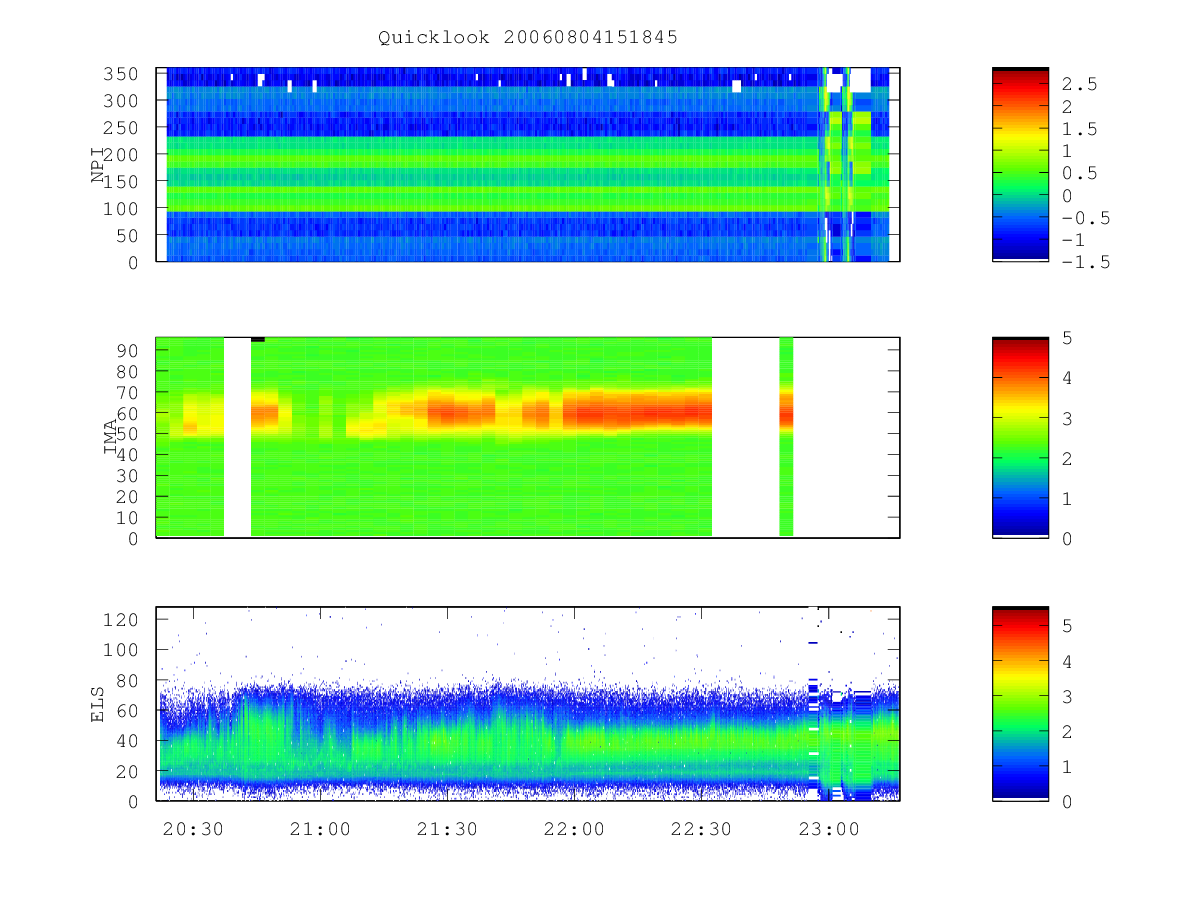Click the 4 label on ELS colorbar
This screenshot has height=900, width=1200.
pos(1068,660)
